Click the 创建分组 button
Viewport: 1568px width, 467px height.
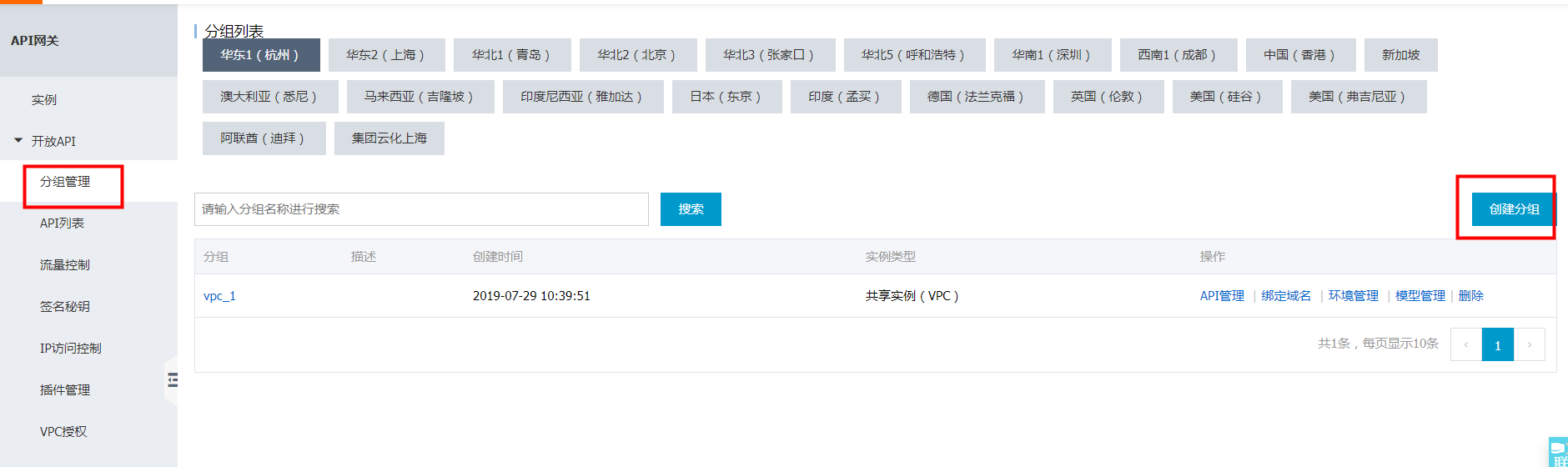[1514, 209]
